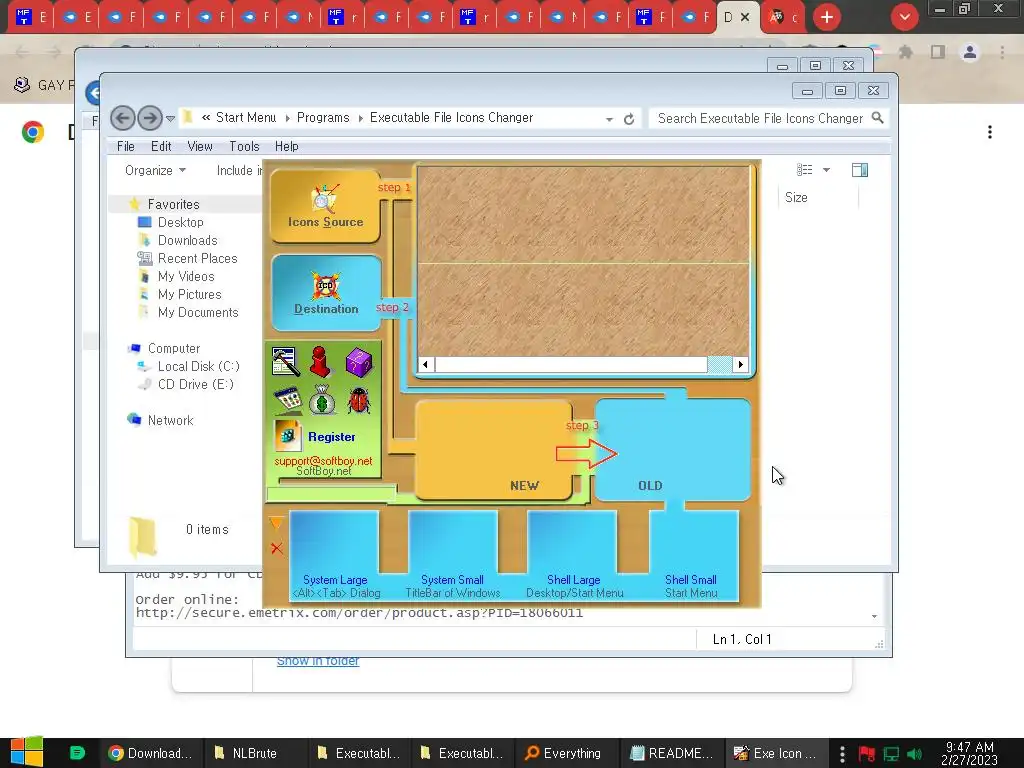
Task: Open the hammer options icon
Action: coord(286,362)
